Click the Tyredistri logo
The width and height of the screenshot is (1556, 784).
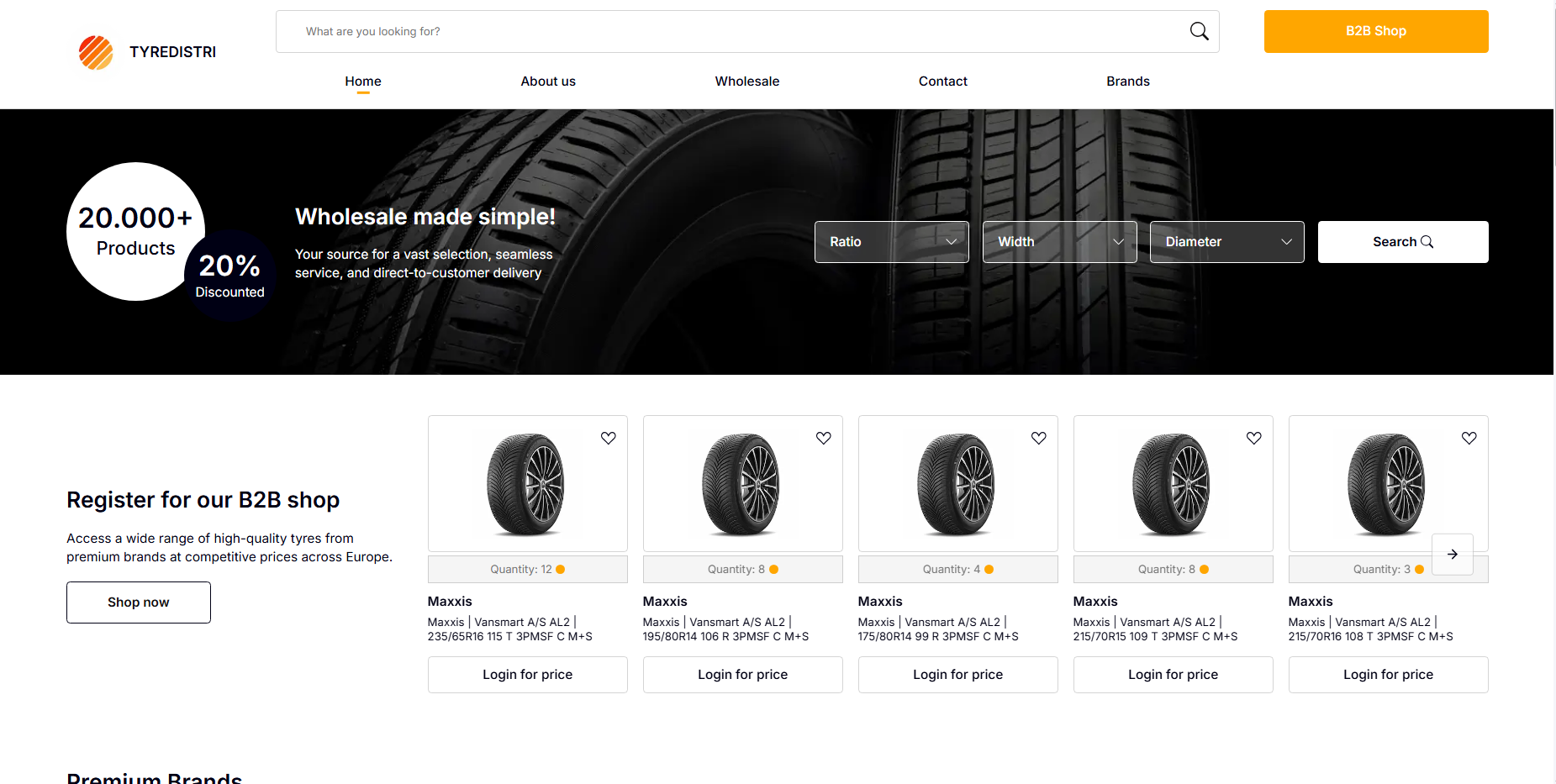(147, 52)
